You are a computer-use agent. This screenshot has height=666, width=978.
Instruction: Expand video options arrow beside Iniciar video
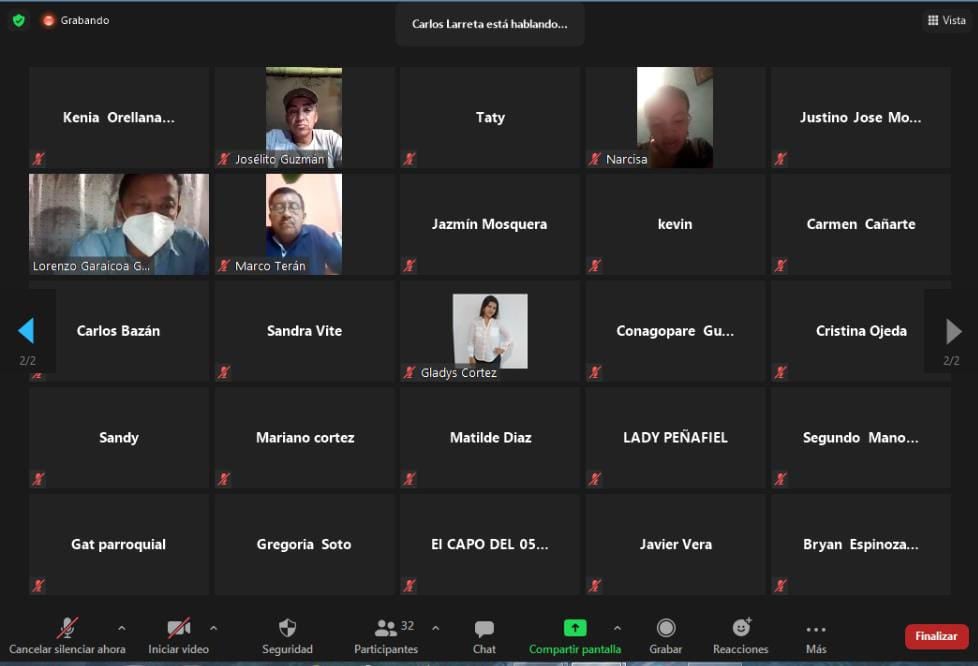pyautogui.click(x=213, y=628)
